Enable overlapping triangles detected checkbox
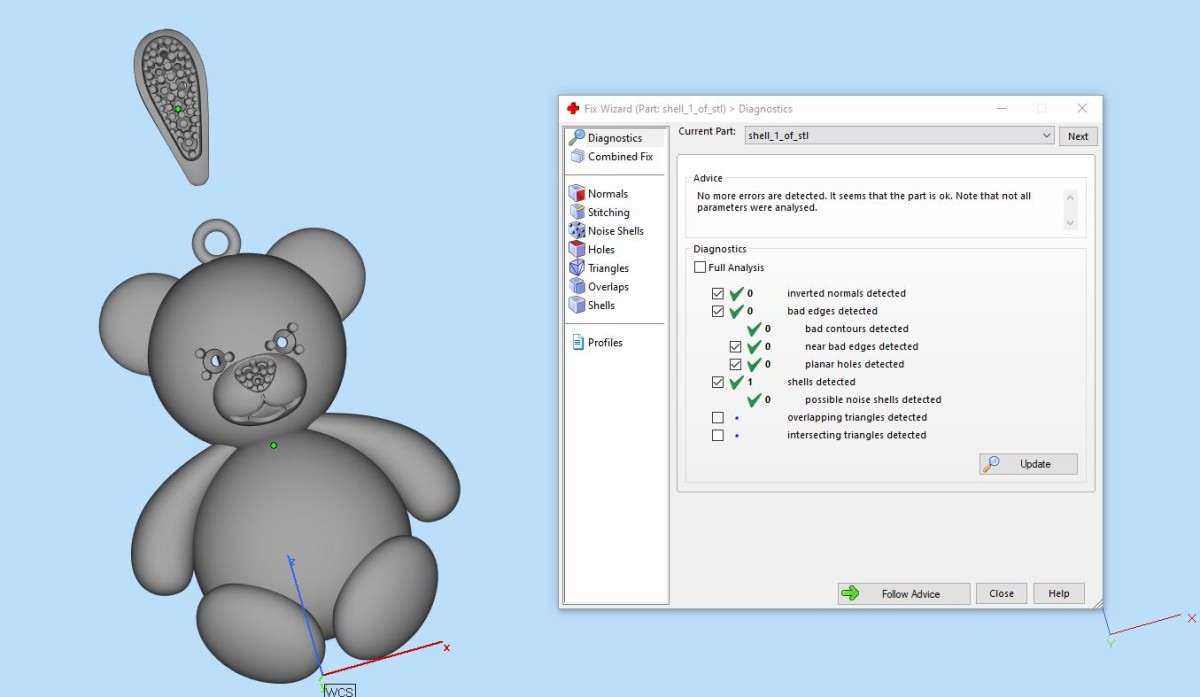 [x=717, y=418]
